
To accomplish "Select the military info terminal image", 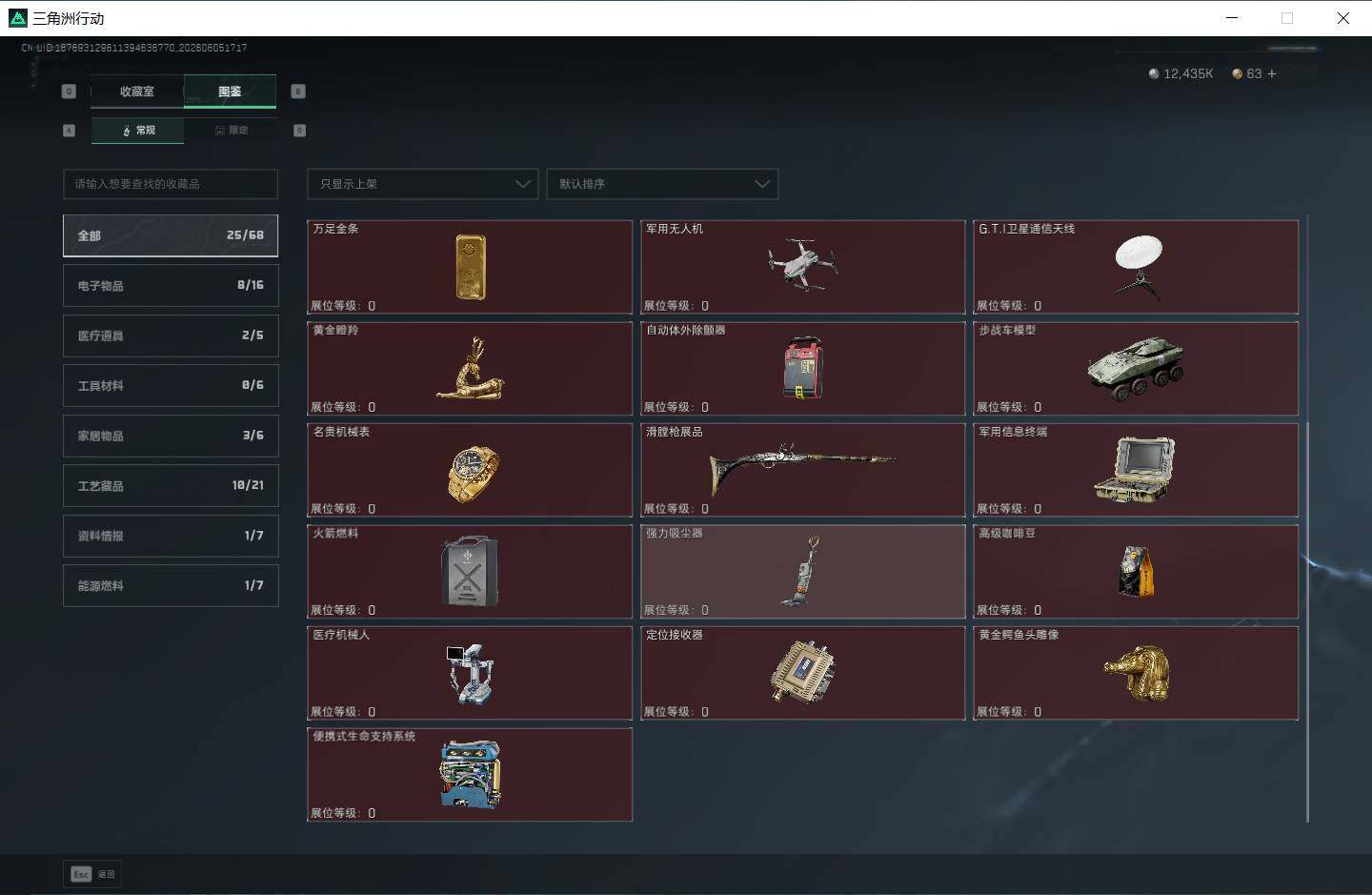I will click(x=1135, y=469).
